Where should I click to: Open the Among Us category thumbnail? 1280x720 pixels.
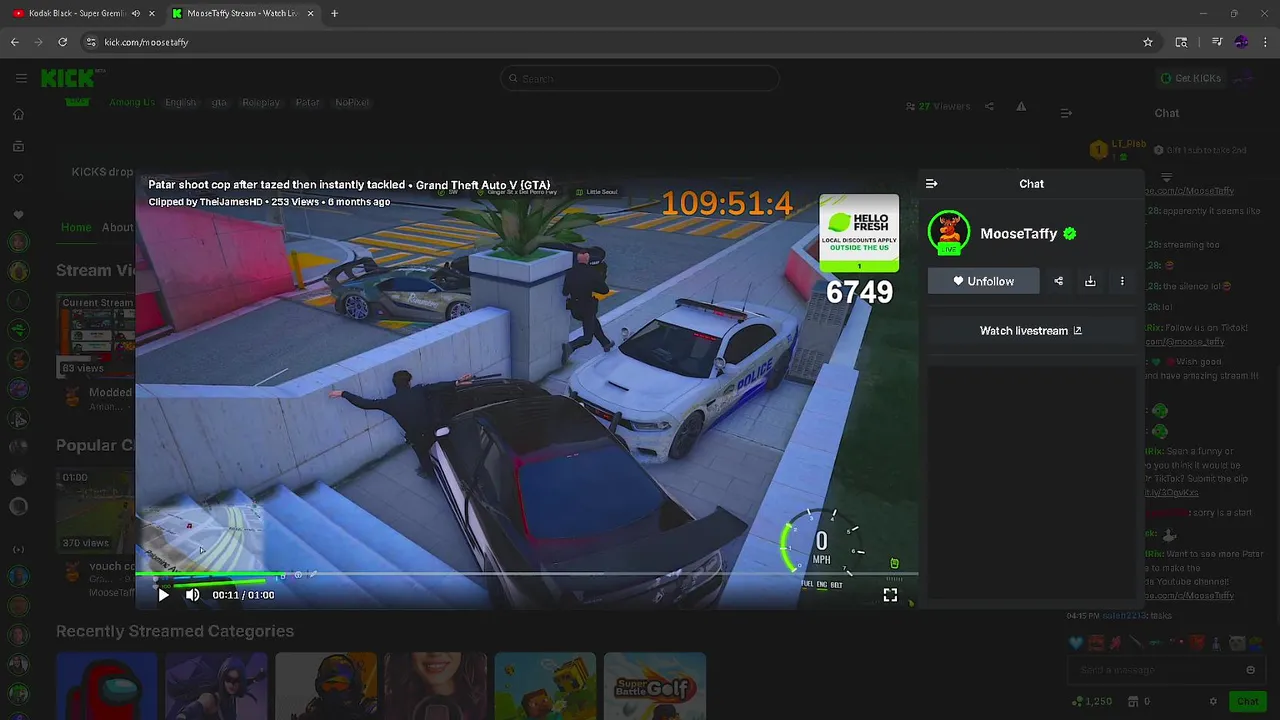click(106, 686)
